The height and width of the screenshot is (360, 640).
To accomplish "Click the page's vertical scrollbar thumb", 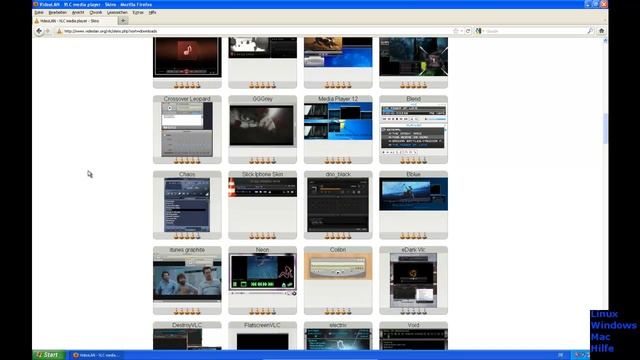I will 605,128.
